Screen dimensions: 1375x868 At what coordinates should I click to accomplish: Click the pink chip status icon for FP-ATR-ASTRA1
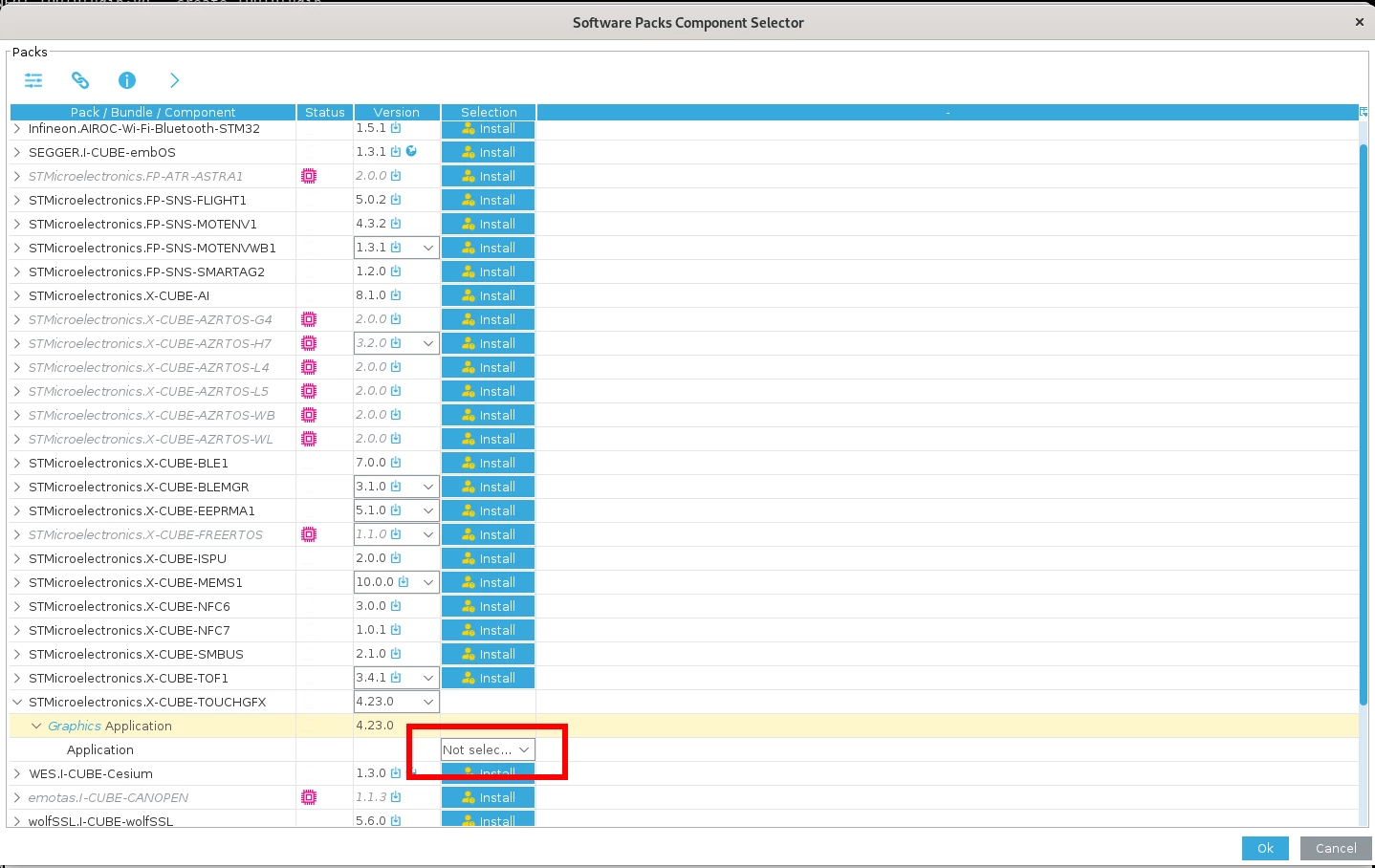(309, 176)
